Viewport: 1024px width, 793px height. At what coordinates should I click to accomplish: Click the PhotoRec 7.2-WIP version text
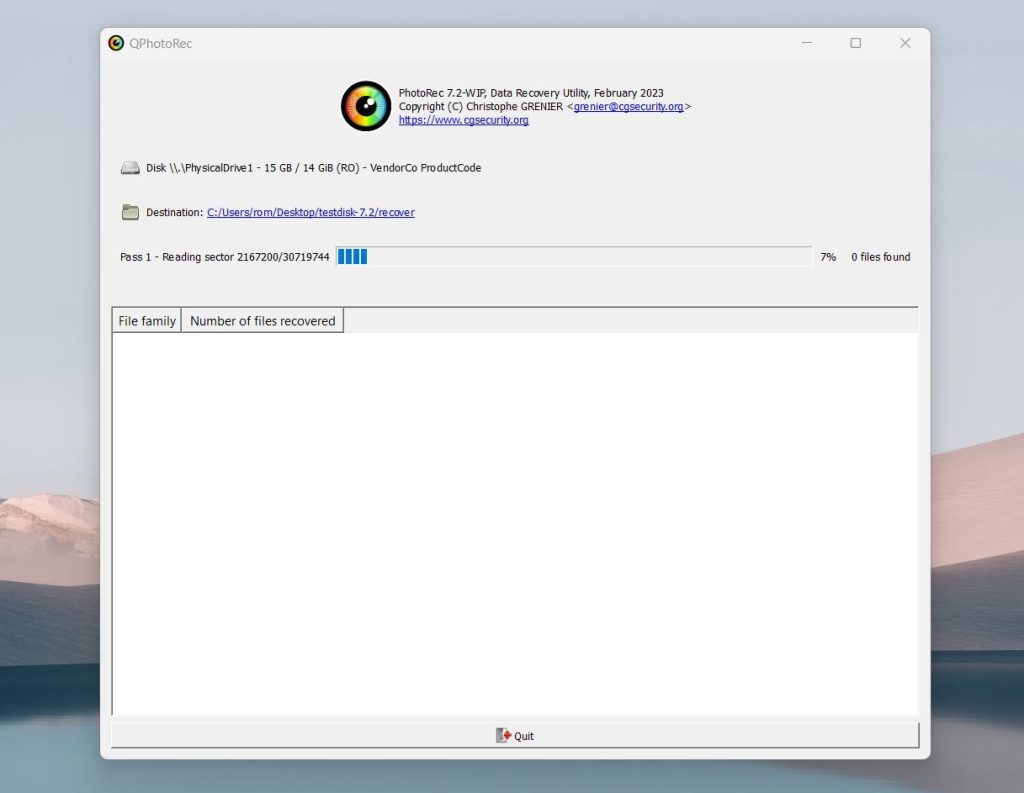(530, 92)
